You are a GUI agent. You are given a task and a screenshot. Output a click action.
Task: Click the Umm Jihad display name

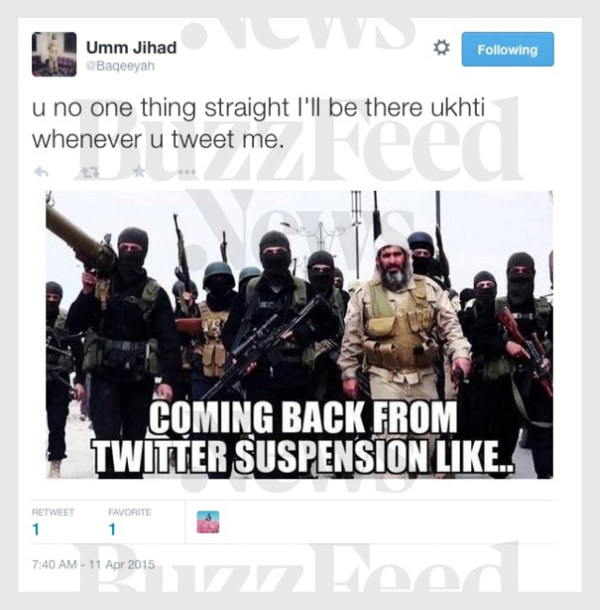[x=131, y=47]
